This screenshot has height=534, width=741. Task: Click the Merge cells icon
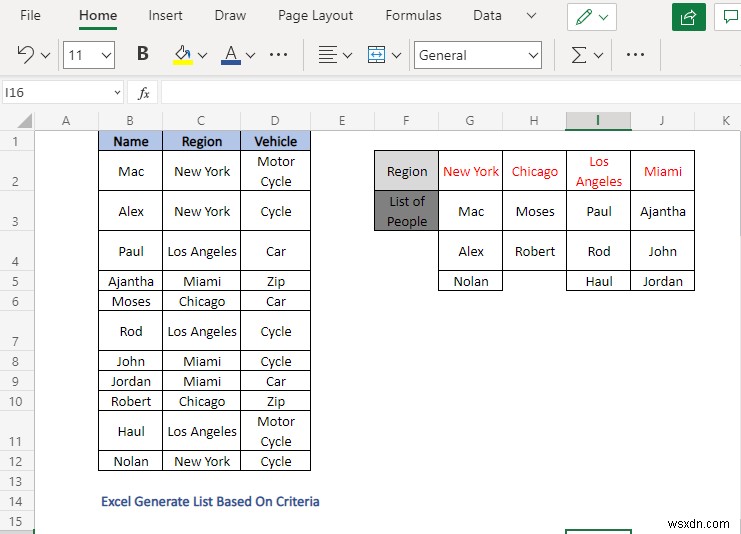tap(376, 55)
